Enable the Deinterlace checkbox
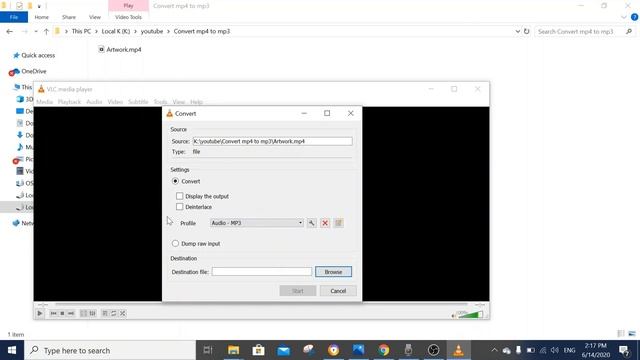640x360 pixels. 180,207
